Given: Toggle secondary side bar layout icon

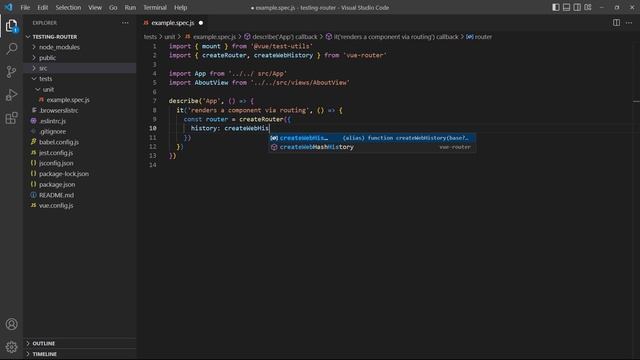Looking at the screenshot, I should [x=577, y=7].
